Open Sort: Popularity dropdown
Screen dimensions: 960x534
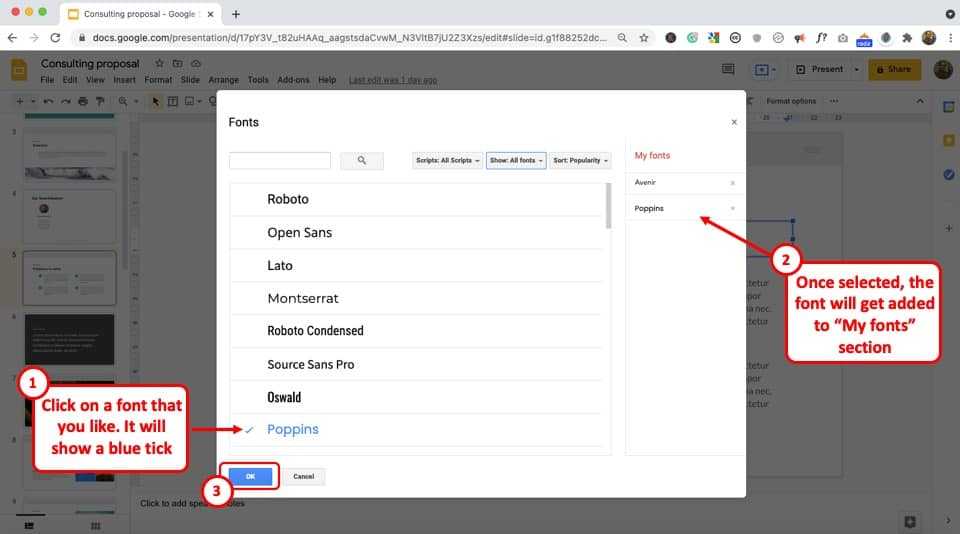(x=580, y=160)
